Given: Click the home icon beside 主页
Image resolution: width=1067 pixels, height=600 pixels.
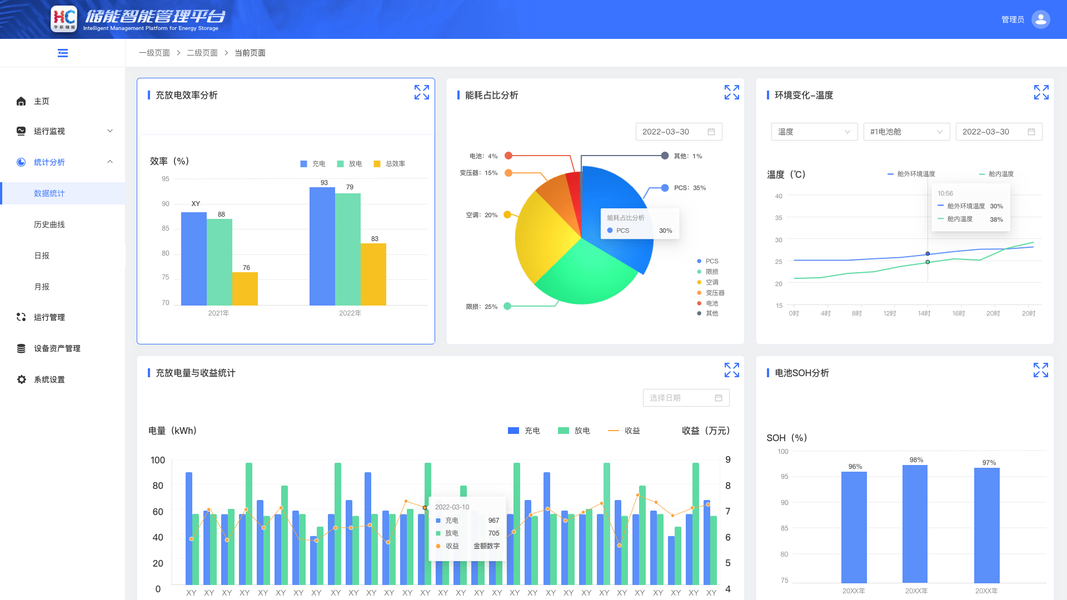Looking at the screenshot, I should click(21, 101).
